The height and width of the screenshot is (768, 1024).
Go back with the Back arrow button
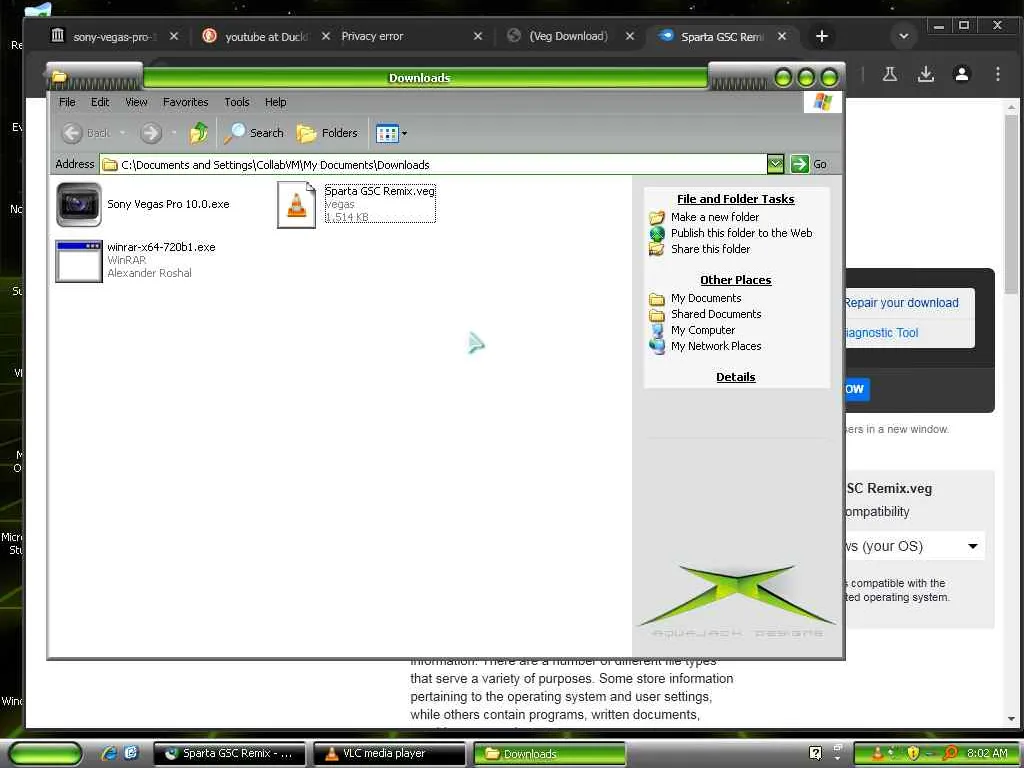point(72,133)
